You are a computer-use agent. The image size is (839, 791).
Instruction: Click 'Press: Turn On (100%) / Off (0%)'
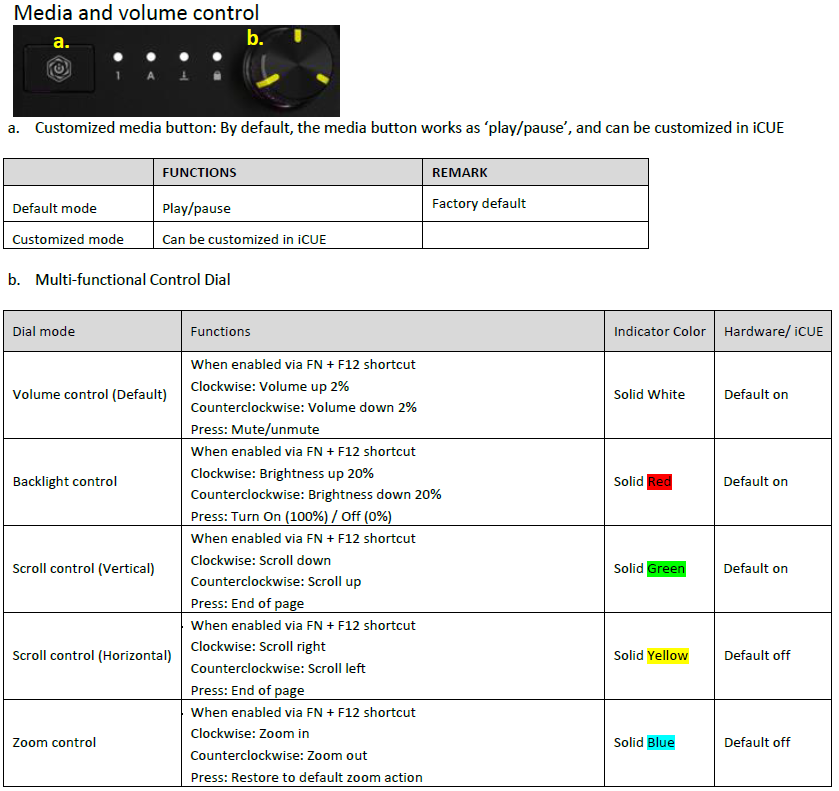291,516
